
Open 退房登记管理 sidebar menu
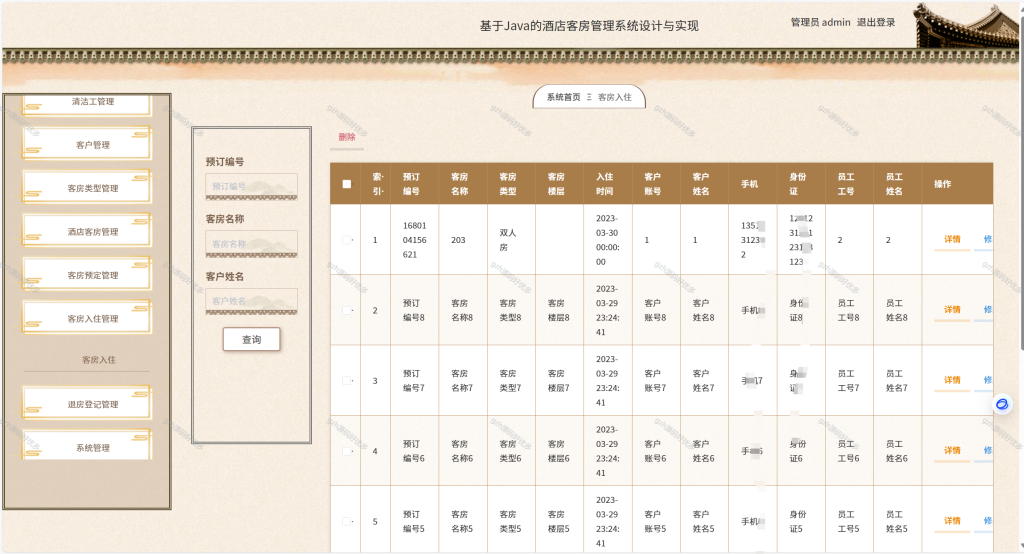click(x=87, y=404)
